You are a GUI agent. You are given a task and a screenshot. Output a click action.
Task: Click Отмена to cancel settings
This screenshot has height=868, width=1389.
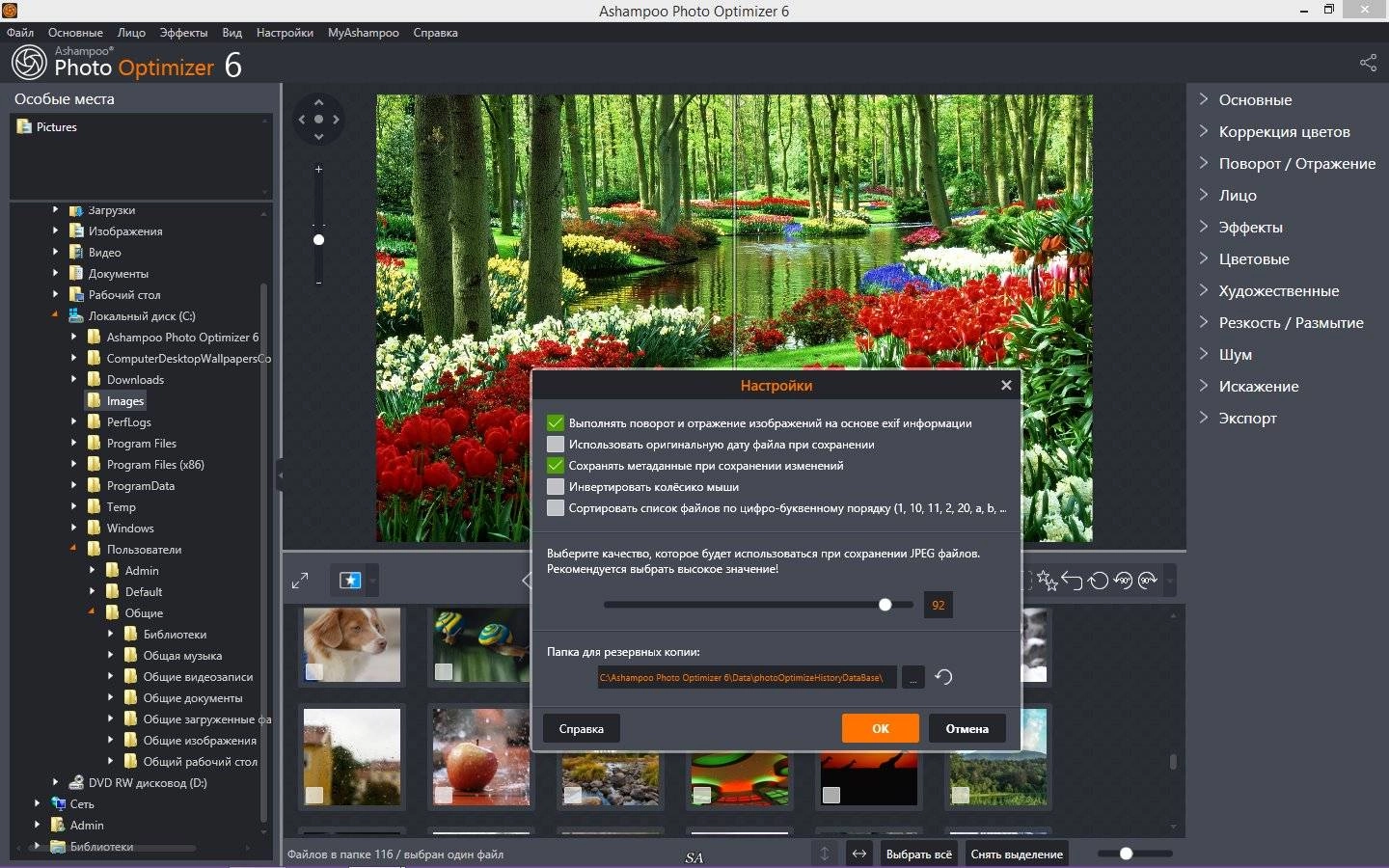[x=967, y=728]
